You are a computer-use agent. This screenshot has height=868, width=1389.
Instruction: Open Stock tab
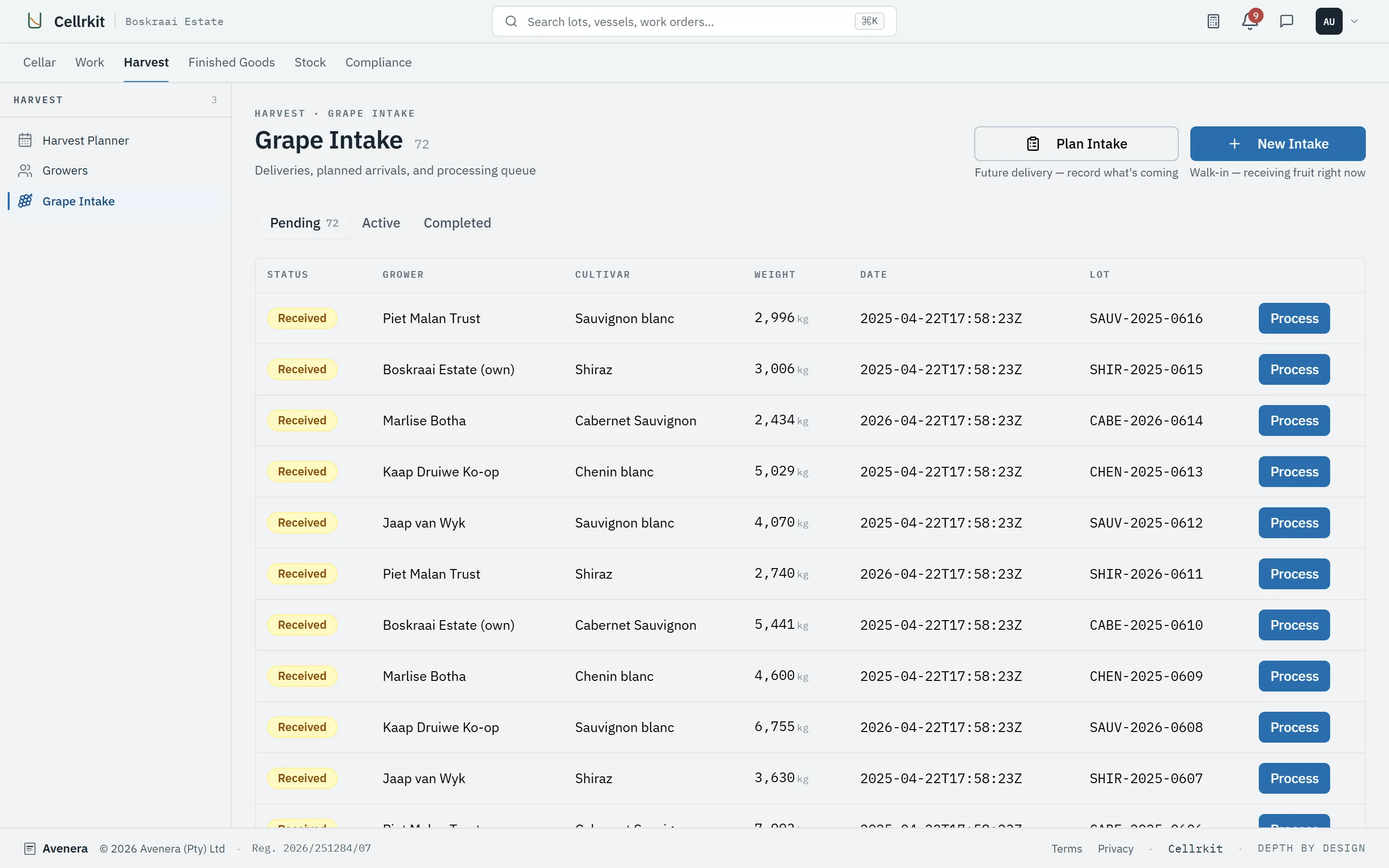tap(310, 62)
